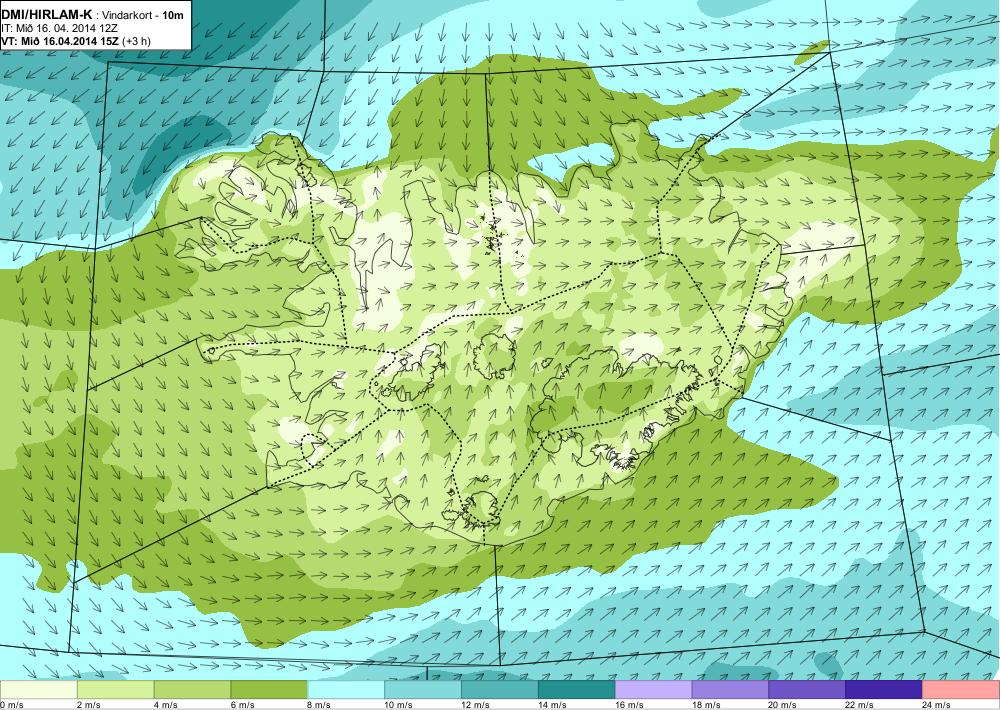Click the "IT: Mið 16. 04. 2014 12Z" line
This screenshot has height=710, width=1000.
[59, 29]
